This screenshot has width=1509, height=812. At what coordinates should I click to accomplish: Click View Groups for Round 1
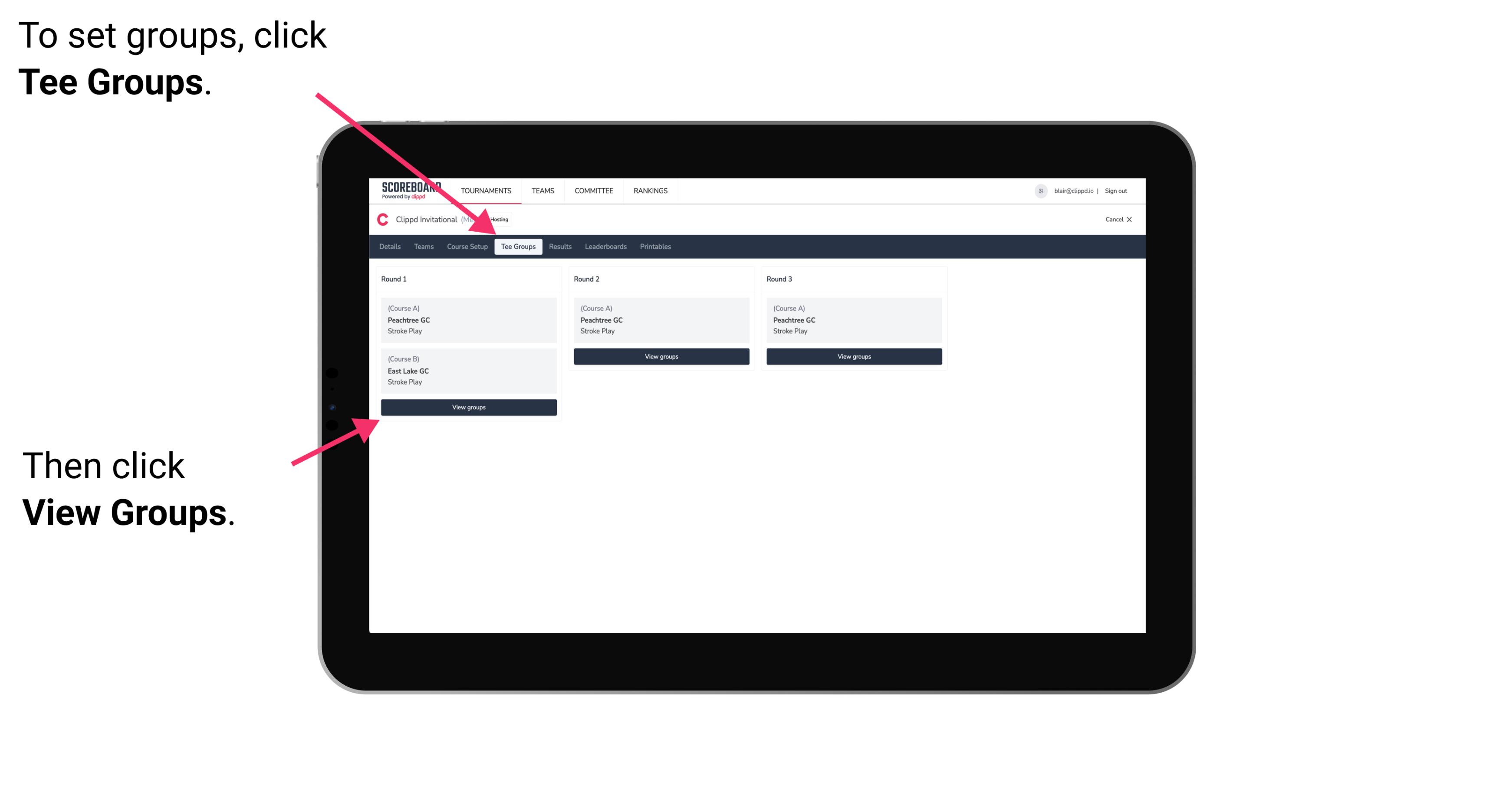pyautogui.click(x=469, y=408)
